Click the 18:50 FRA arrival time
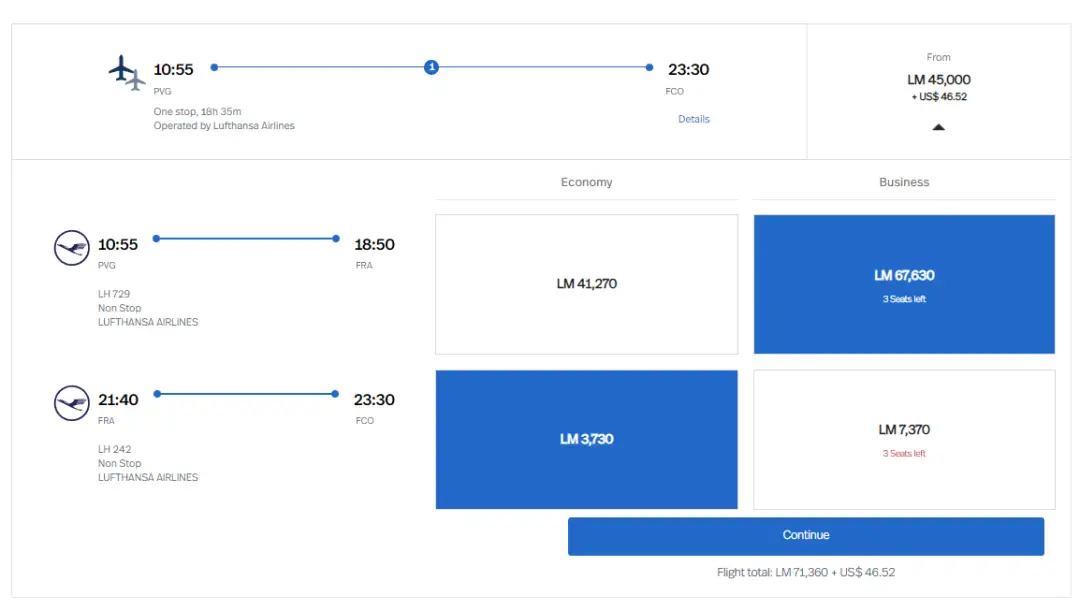1080x610 pixels. click(x=374, y=245)
